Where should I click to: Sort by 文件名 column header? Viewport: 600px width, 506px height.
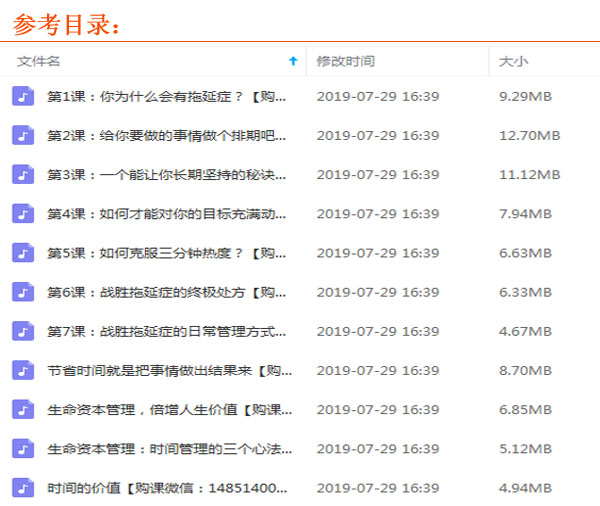tap(39, 62)
